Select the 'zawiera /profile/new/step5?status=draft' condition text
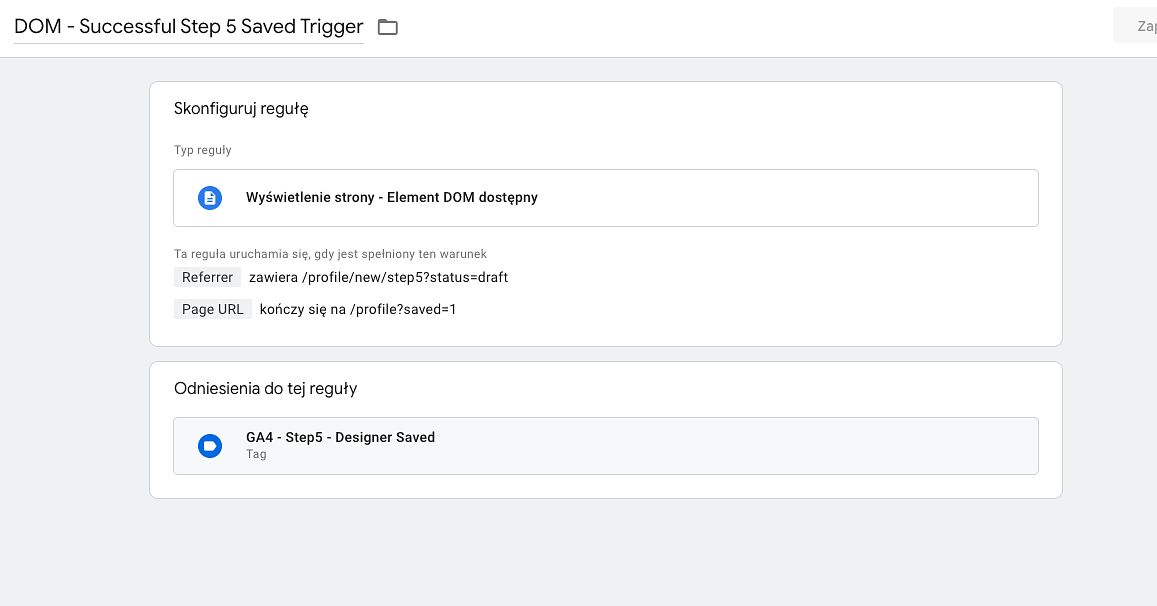 click(378, 277)
